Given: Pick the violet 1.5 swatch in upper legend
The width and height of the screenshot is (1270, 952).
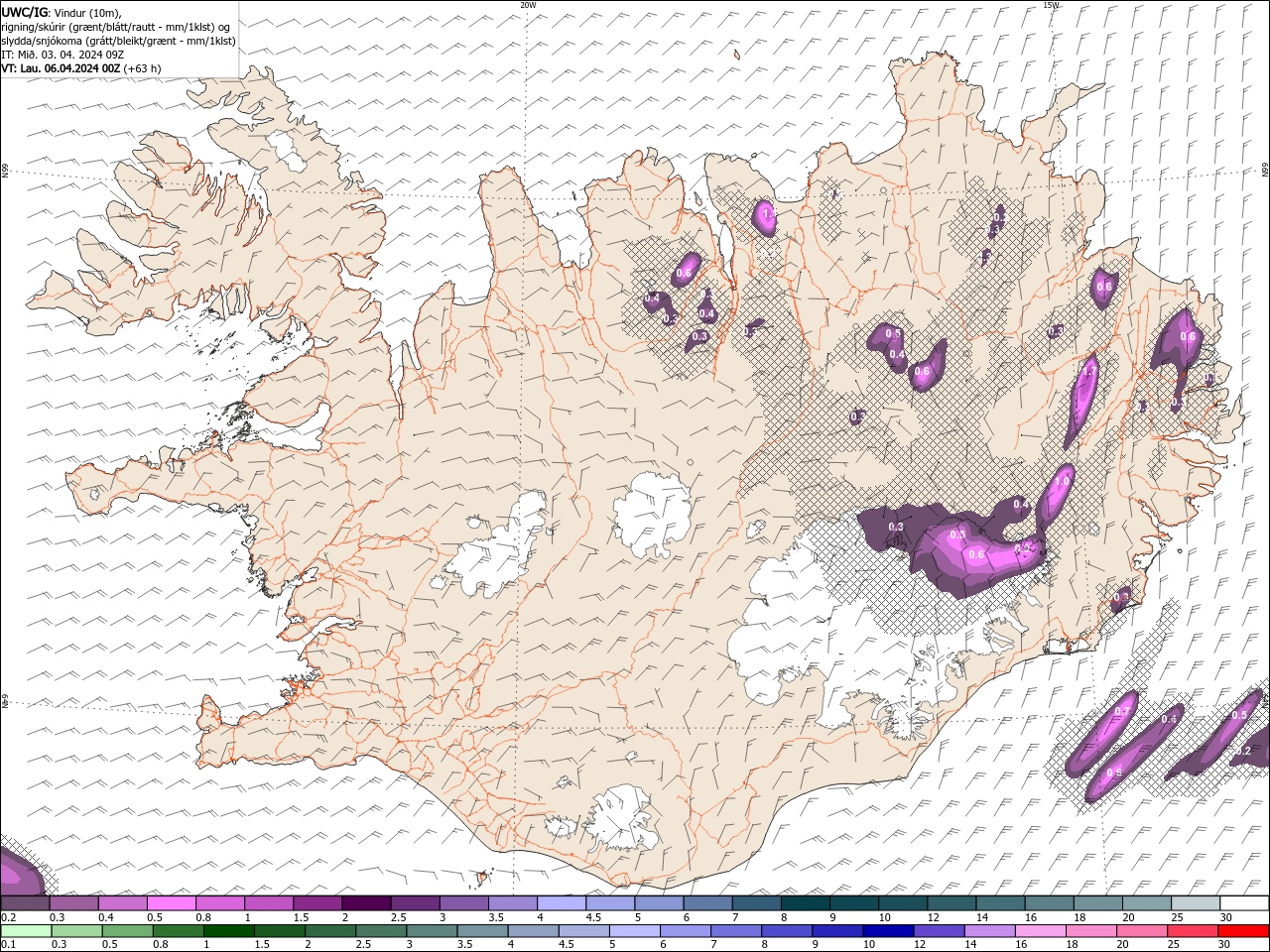Looking at the screenshot, I should point(317,903).
